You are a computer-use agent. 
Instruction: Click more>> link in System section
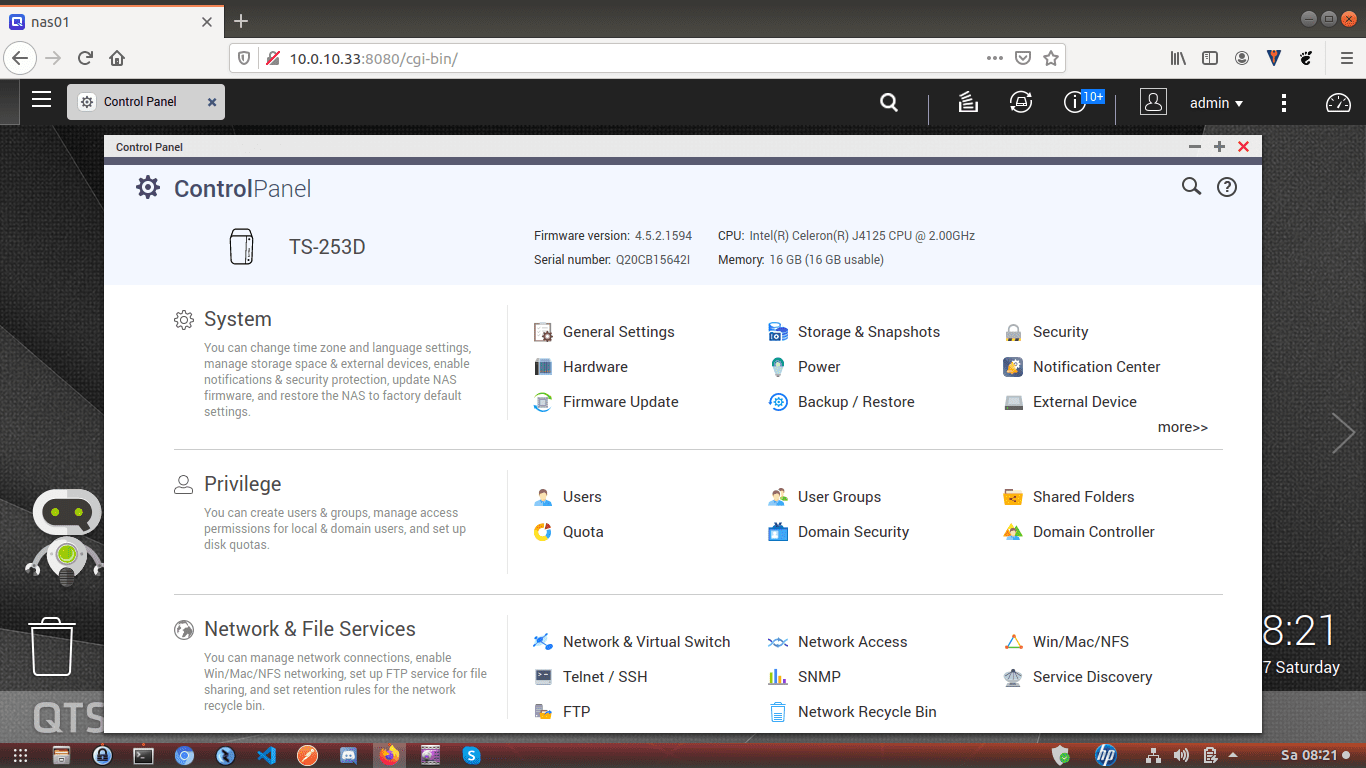(1183, 427)
